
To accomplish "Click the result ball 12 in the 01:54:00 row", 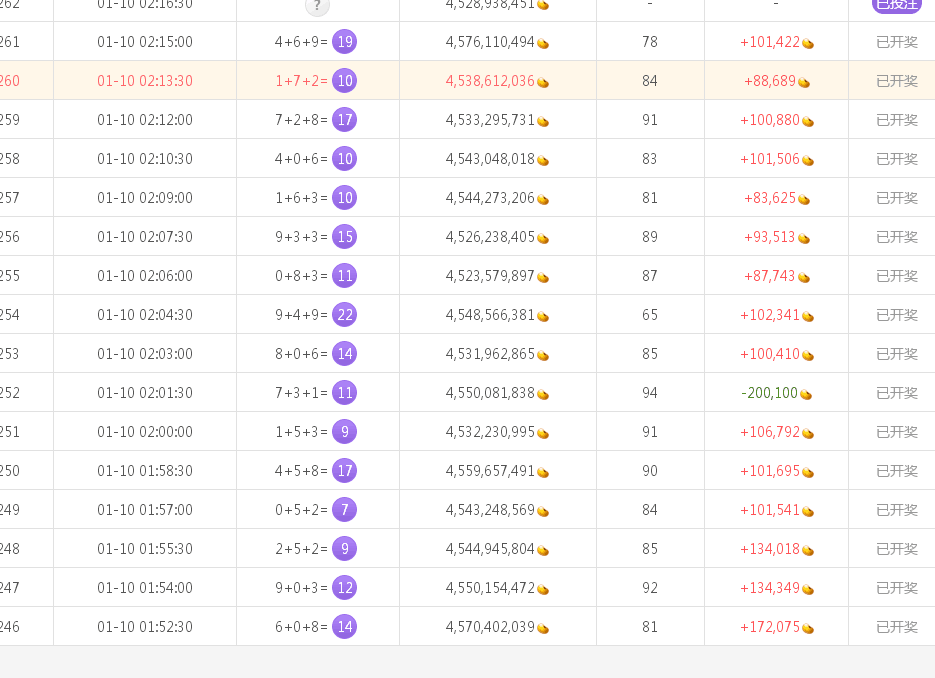I will point(345,587).
